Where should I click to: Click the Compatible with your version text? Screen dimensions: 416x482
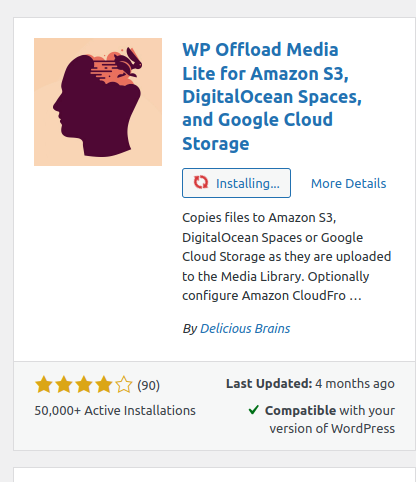tap(330, 419)
